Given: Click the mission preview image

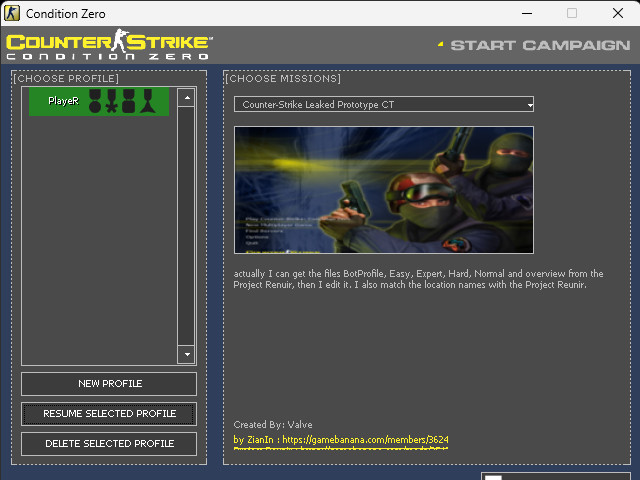Looking at the screenshot, I should click(x=384, y=190).
